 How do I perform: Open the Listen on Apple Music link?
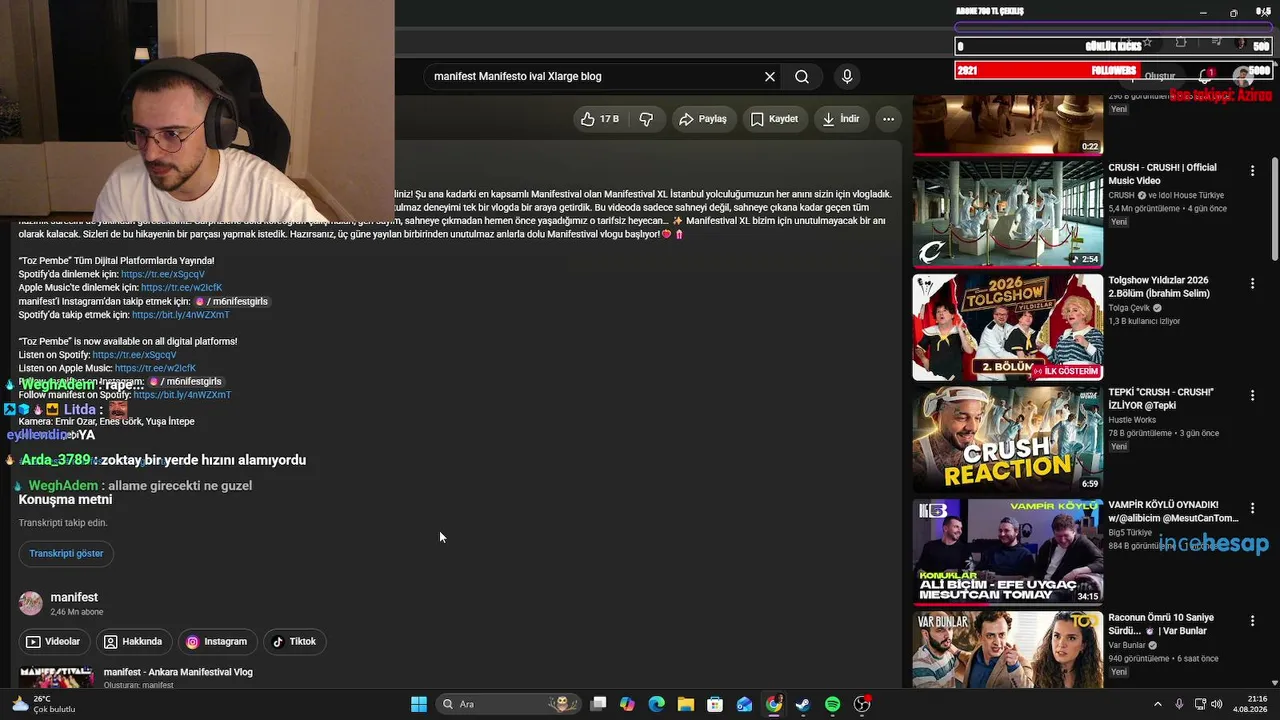click(155, 368)
